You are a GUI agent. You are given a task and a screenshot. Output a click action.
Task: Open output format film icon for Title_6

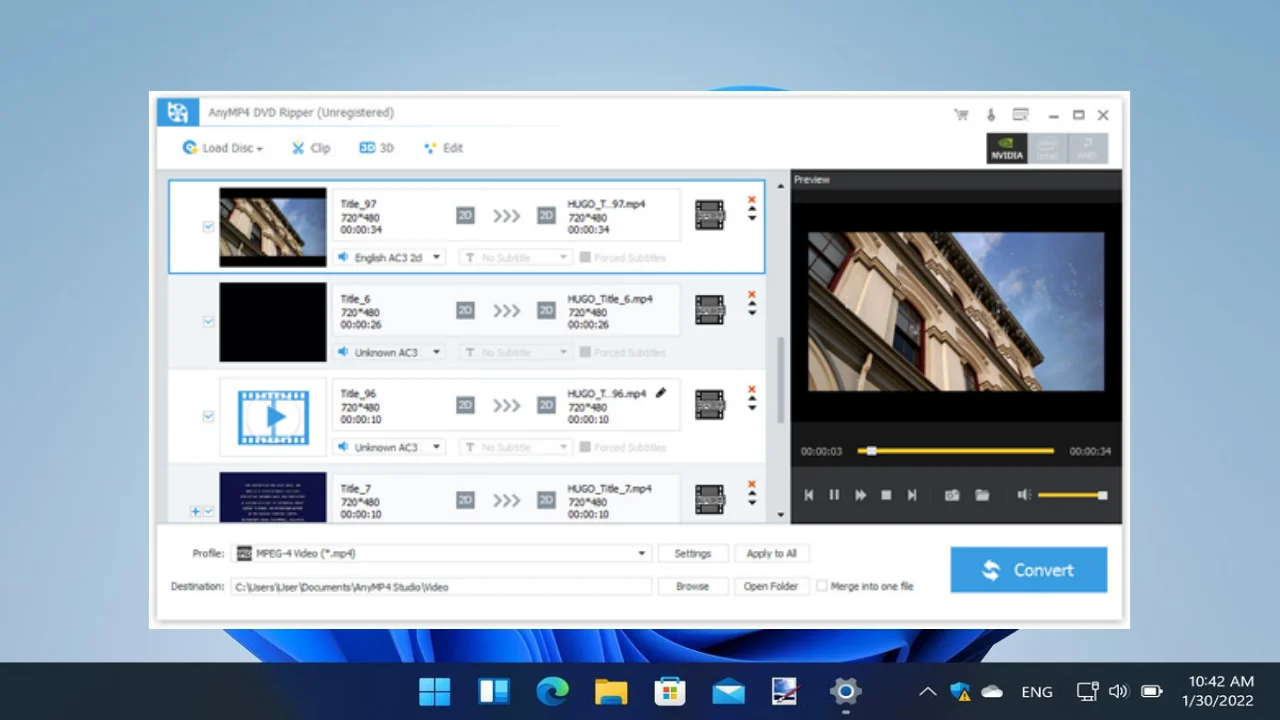point(710,310)
